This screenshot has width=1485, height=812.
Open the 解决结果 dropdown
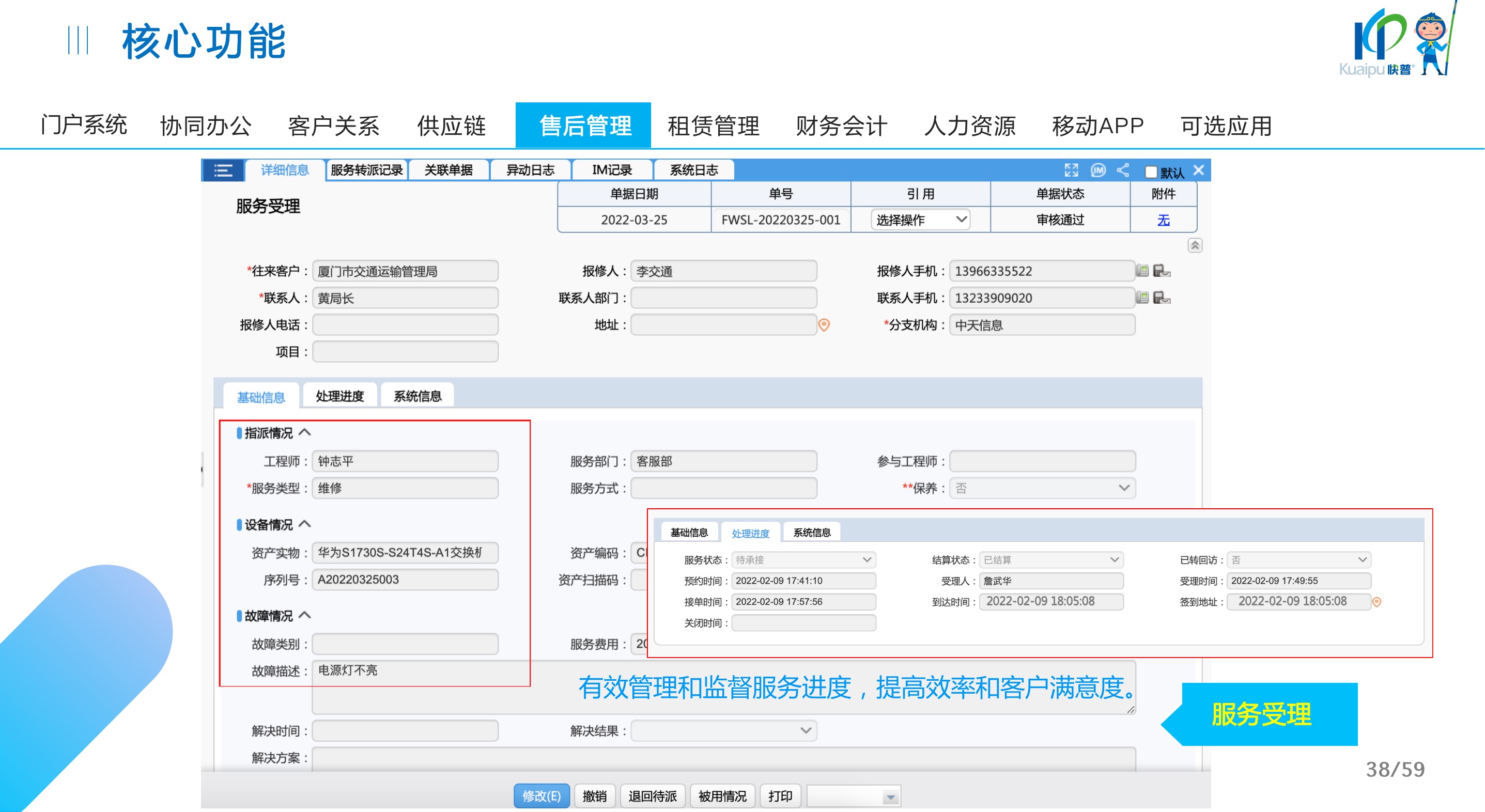click(723, 731)
